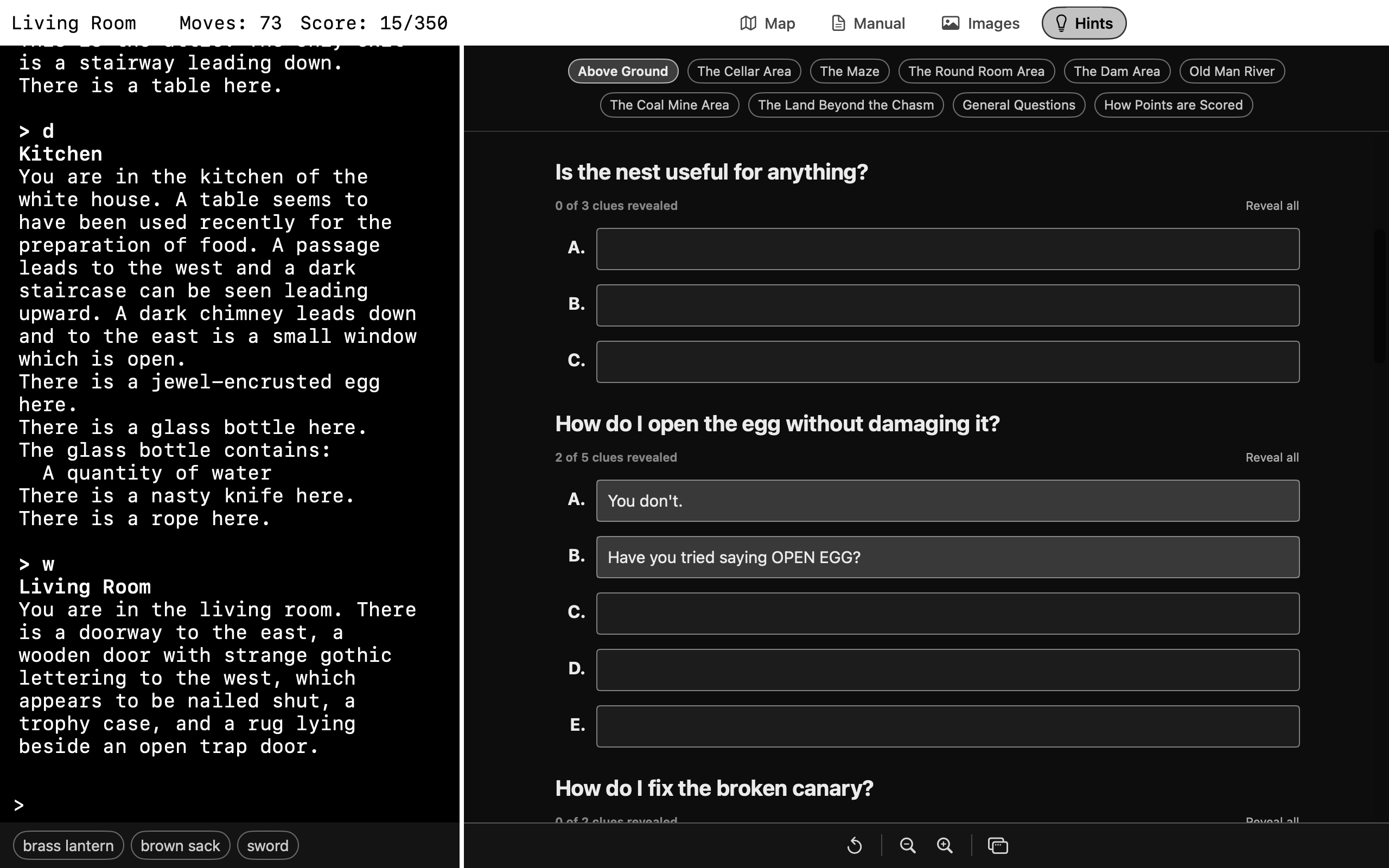This screenshot has height=868, width=1389.
Task: Click the brown sack inventory chip
Action: coord(180,846)
